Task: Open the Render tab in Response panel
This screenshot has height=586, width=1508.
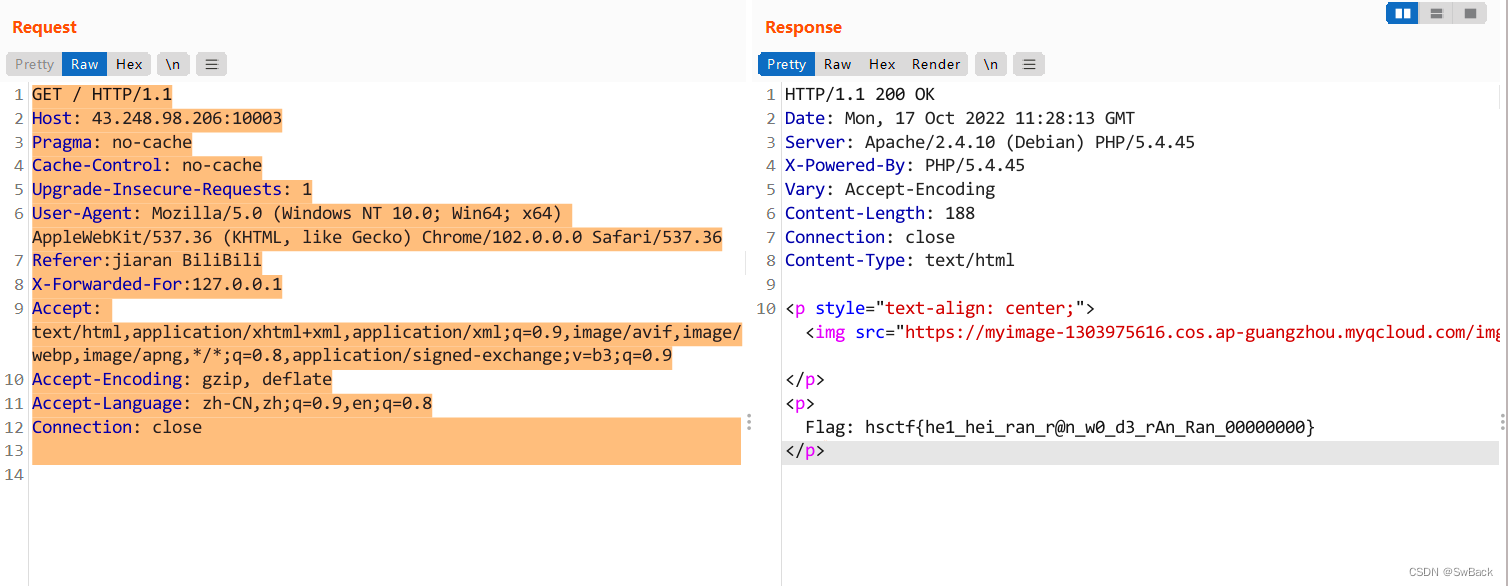Action: point(936,64)
